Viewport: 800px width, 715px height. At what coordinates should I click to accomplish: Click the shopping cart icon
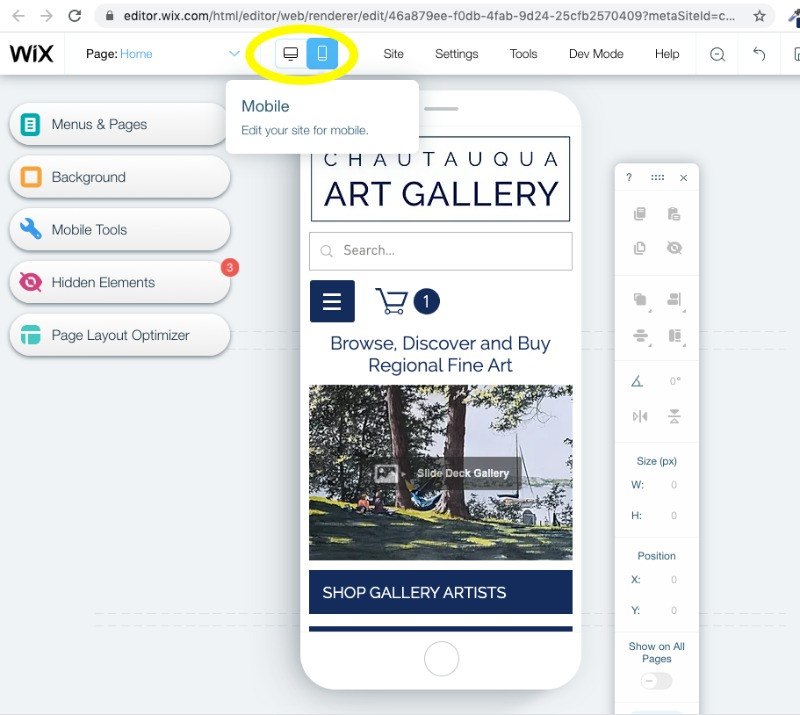(391, 301)
